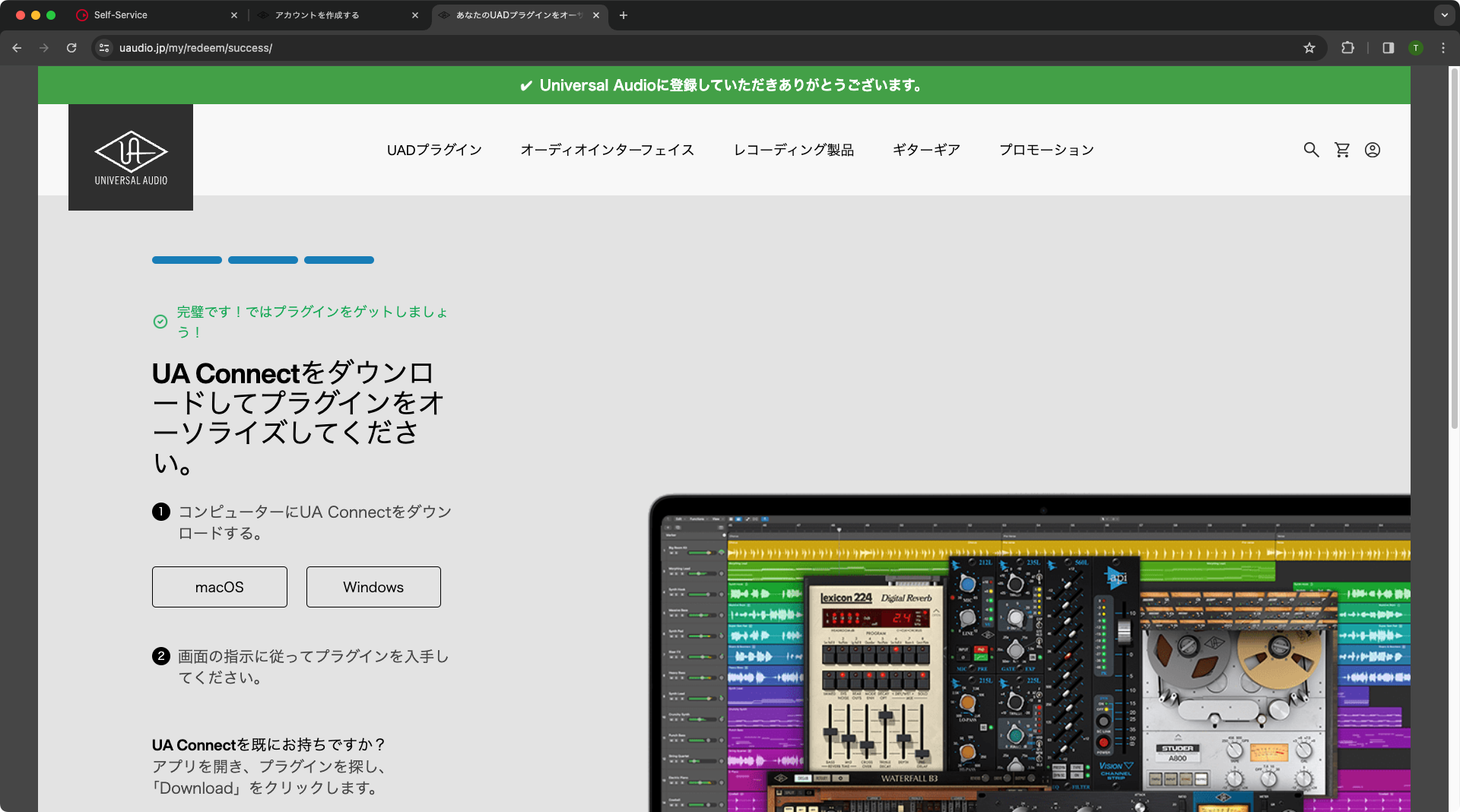Screen dimensions: 1460x812
Task: Toggle the browser side panel icon
Action: click(x=1389, y=48)
